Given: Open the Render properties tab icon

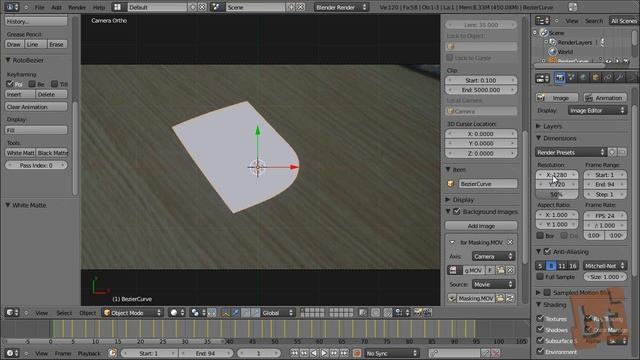Looking at the screenshot, I should (560, 78).
